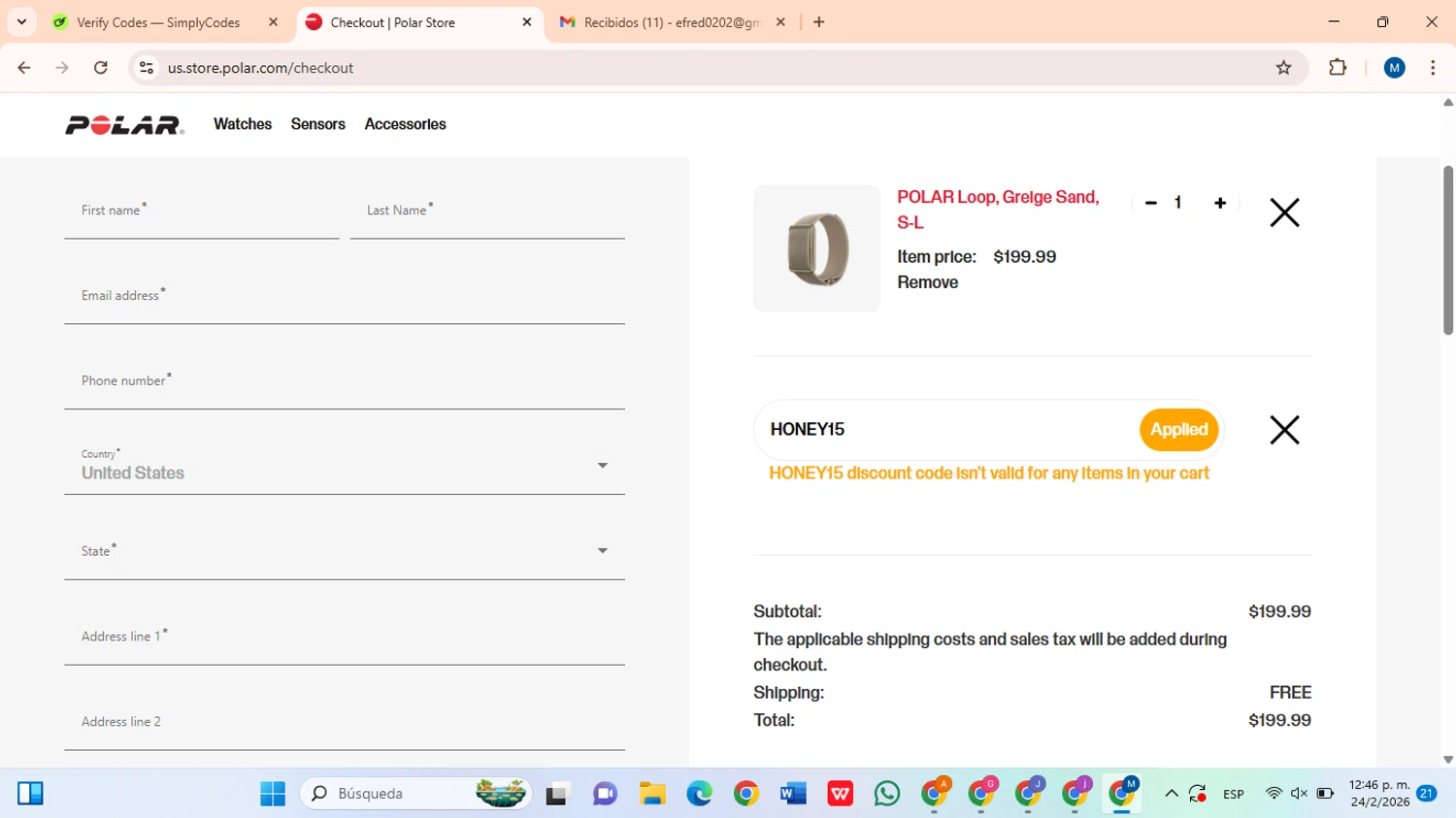This screenshot has width=1456, height=818.
Task: Open Chrome three-dot menu
Action: 1433,68
